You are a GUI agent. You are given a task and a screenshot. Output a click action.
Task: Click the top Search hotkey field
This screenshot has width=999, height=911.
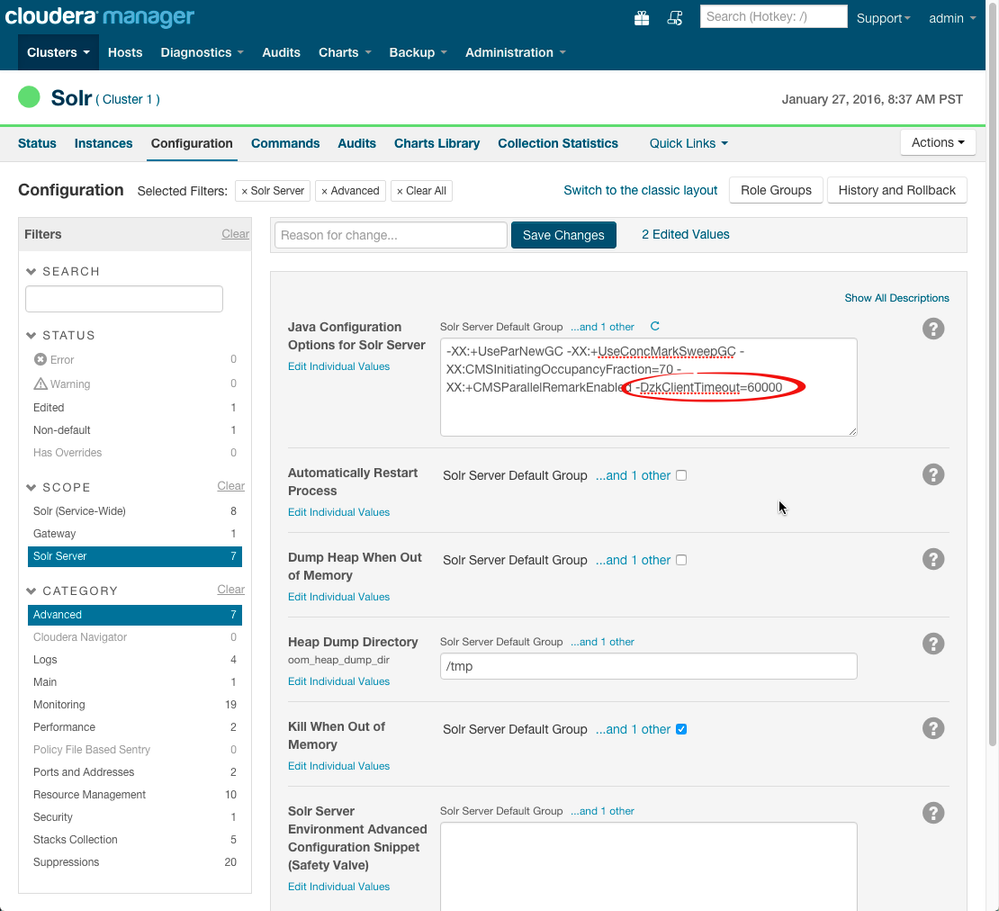pos(773,17)
